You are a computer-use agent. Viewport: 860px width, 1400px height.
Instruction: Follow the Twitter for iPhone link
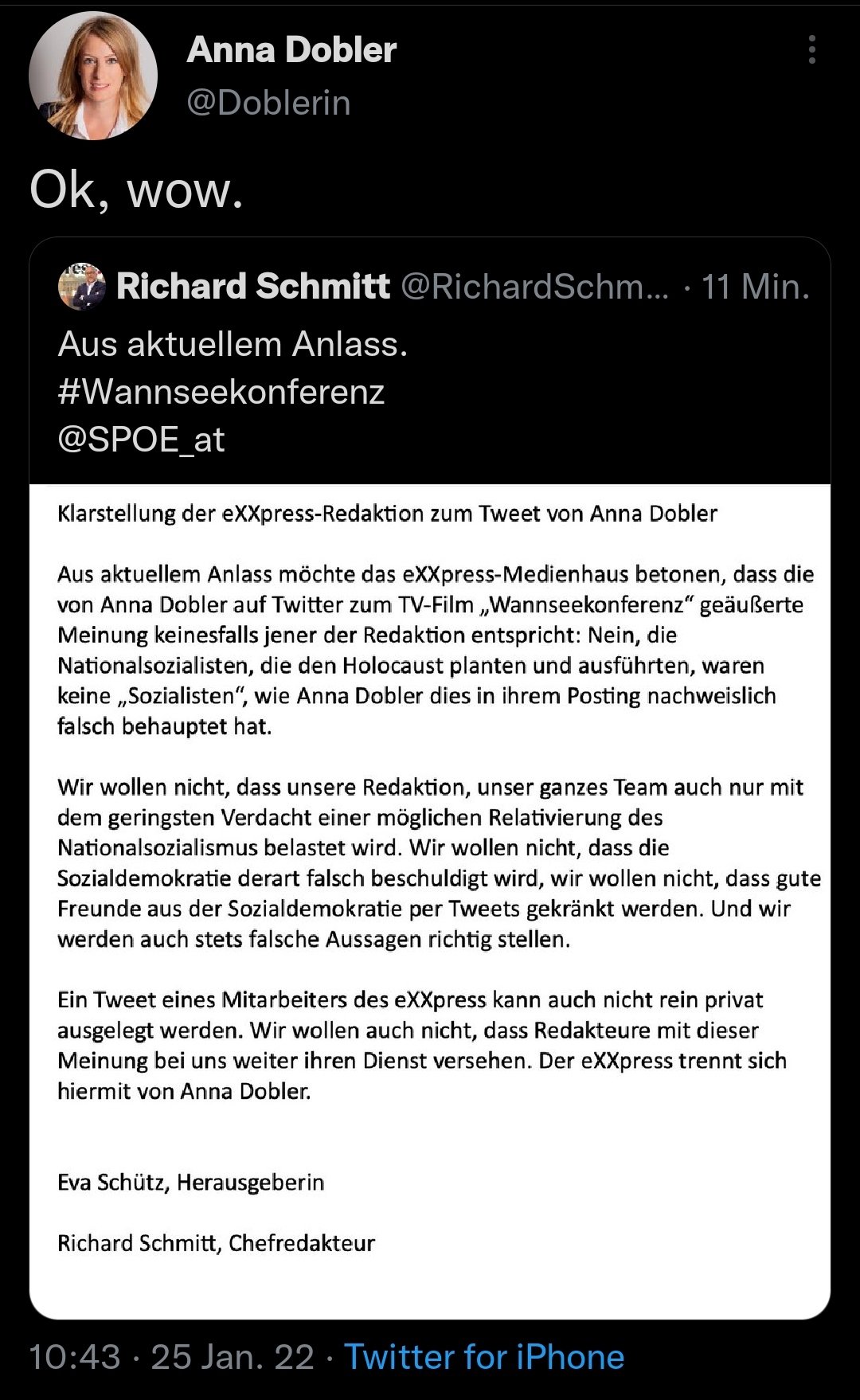coord(484,1357)
